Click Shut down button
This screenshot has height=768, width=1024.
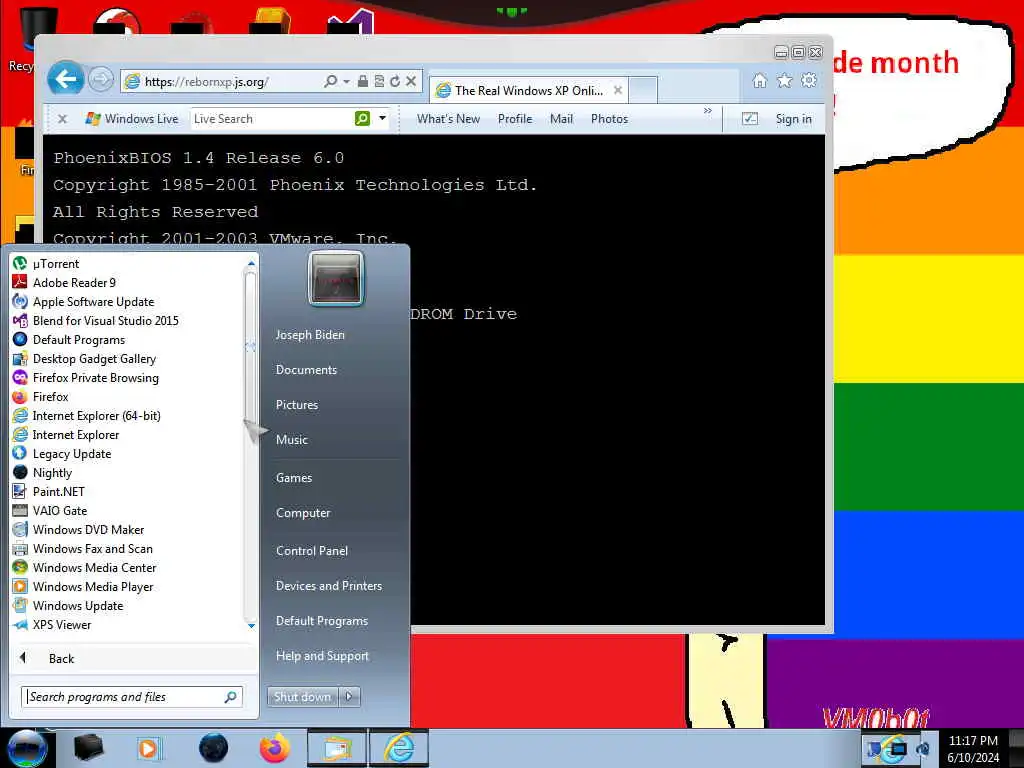coord(302,697)
